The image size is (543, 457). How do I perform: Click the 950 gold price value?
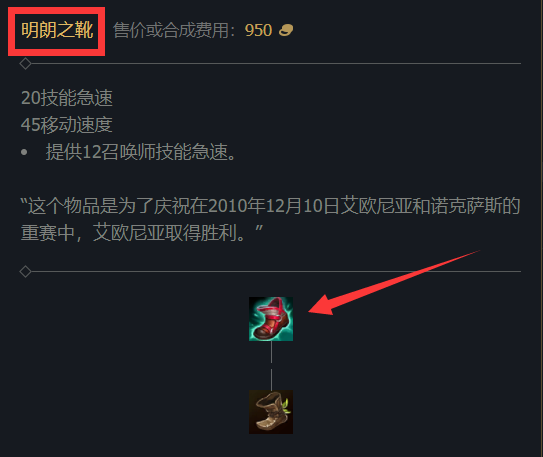tap(258, 30)
